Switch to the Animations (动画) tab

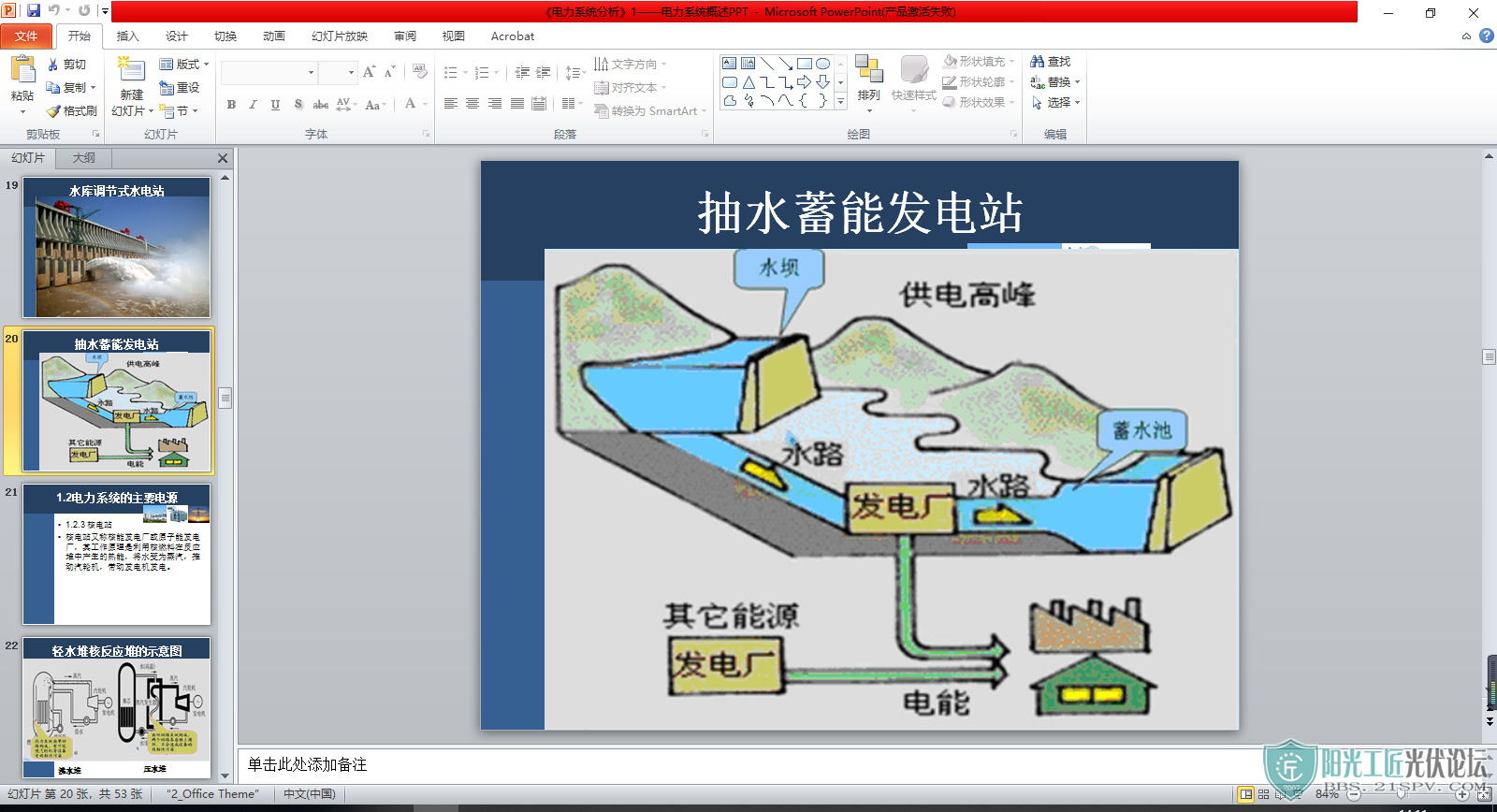(273, 36)
